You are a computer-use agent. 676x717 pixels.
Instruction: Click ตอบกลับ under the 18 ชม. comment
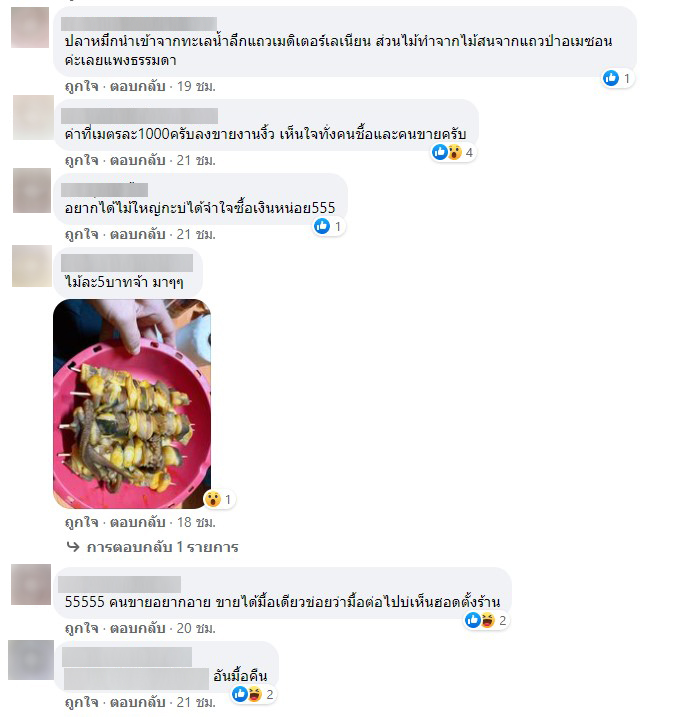pyautogui.click(x=138, y=522)
